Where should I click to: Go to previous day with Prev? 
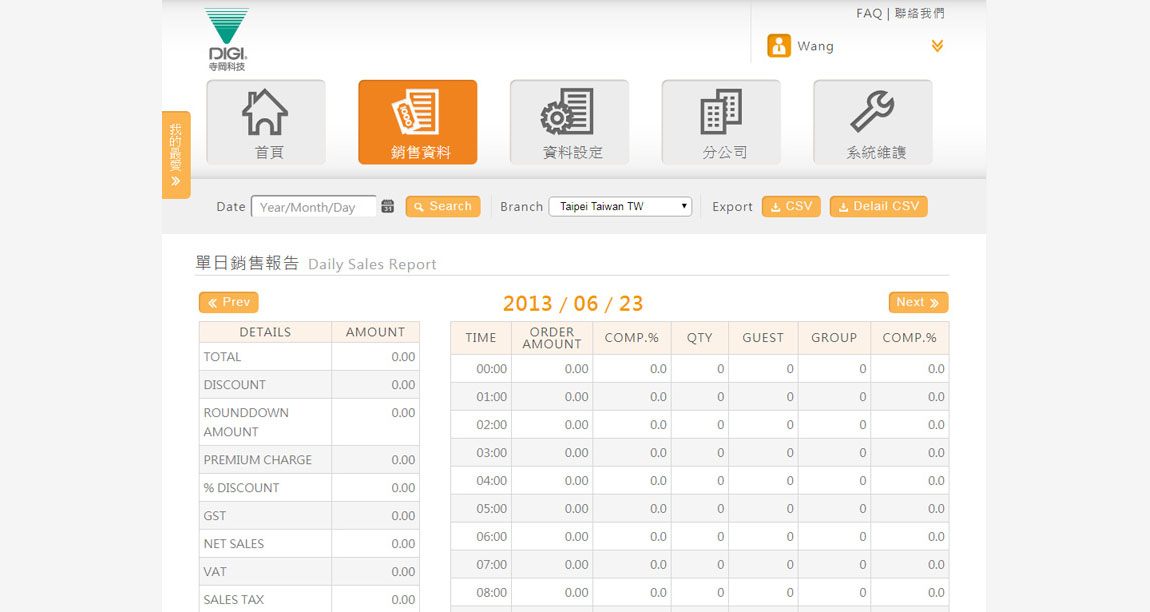pos(229,302)
